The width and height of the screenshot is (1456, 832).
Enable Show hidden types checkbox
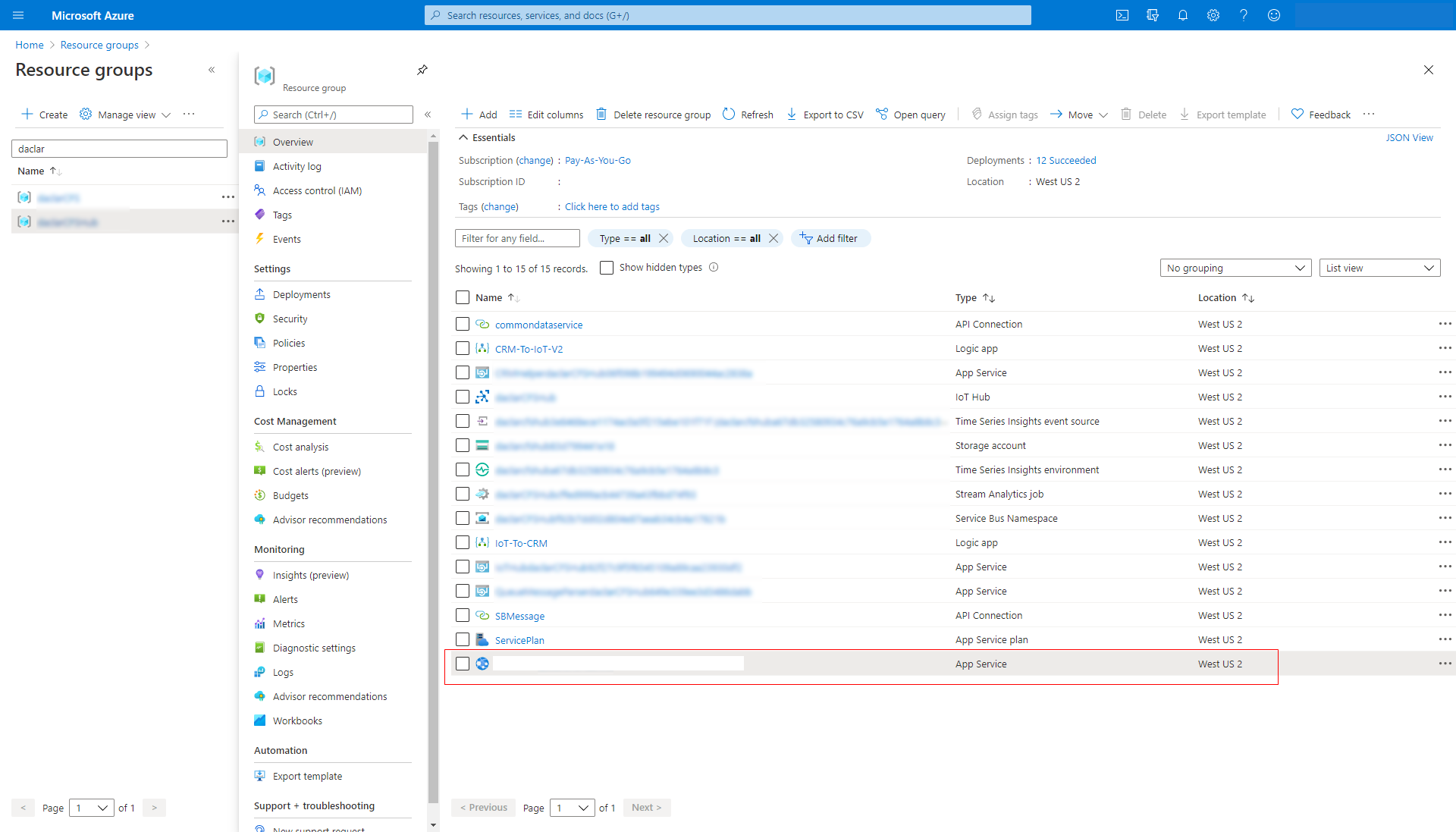[605, 267]
